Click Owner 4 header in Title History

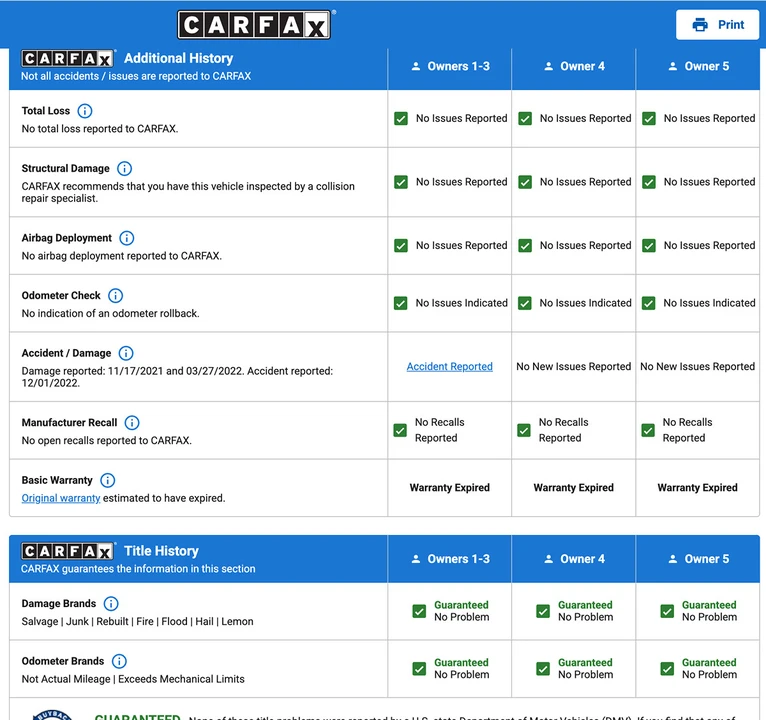pyautogui.click(x=574, y=559)
